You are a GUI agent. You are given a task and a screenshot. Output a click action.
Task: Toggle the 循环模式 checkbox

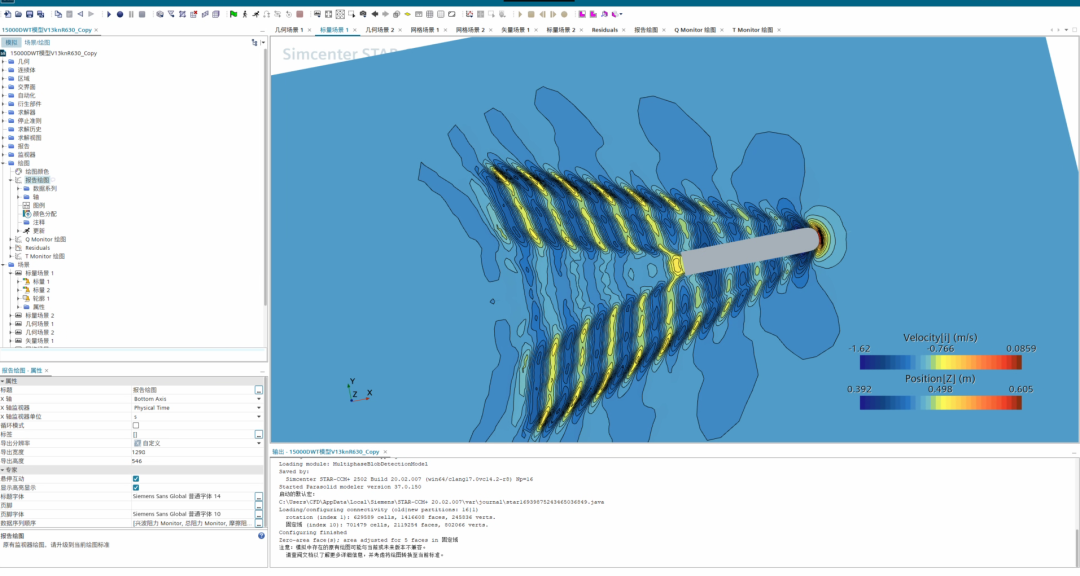(136, 426)
